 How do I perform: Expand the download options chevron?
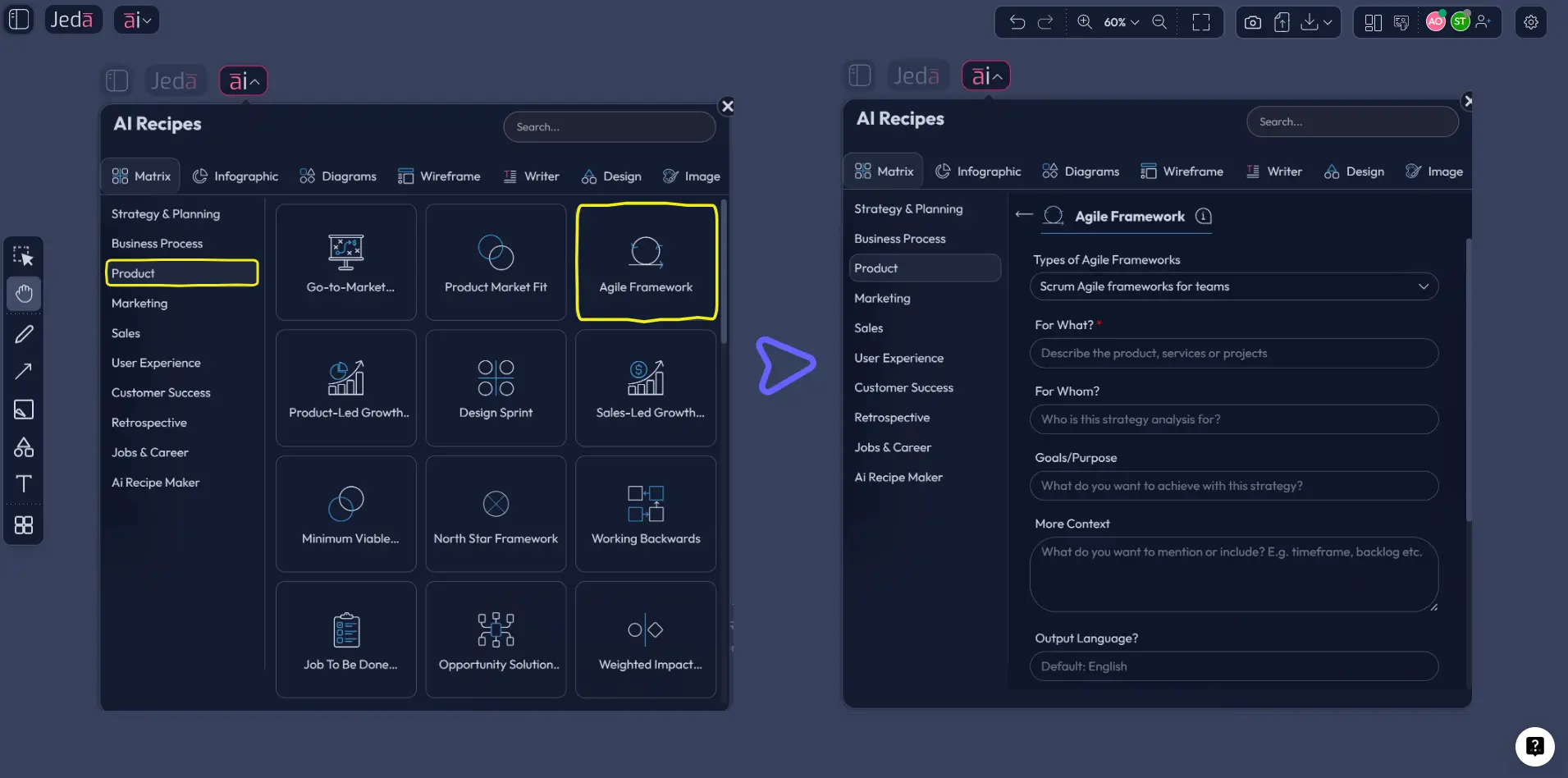tap(1328, 22)
